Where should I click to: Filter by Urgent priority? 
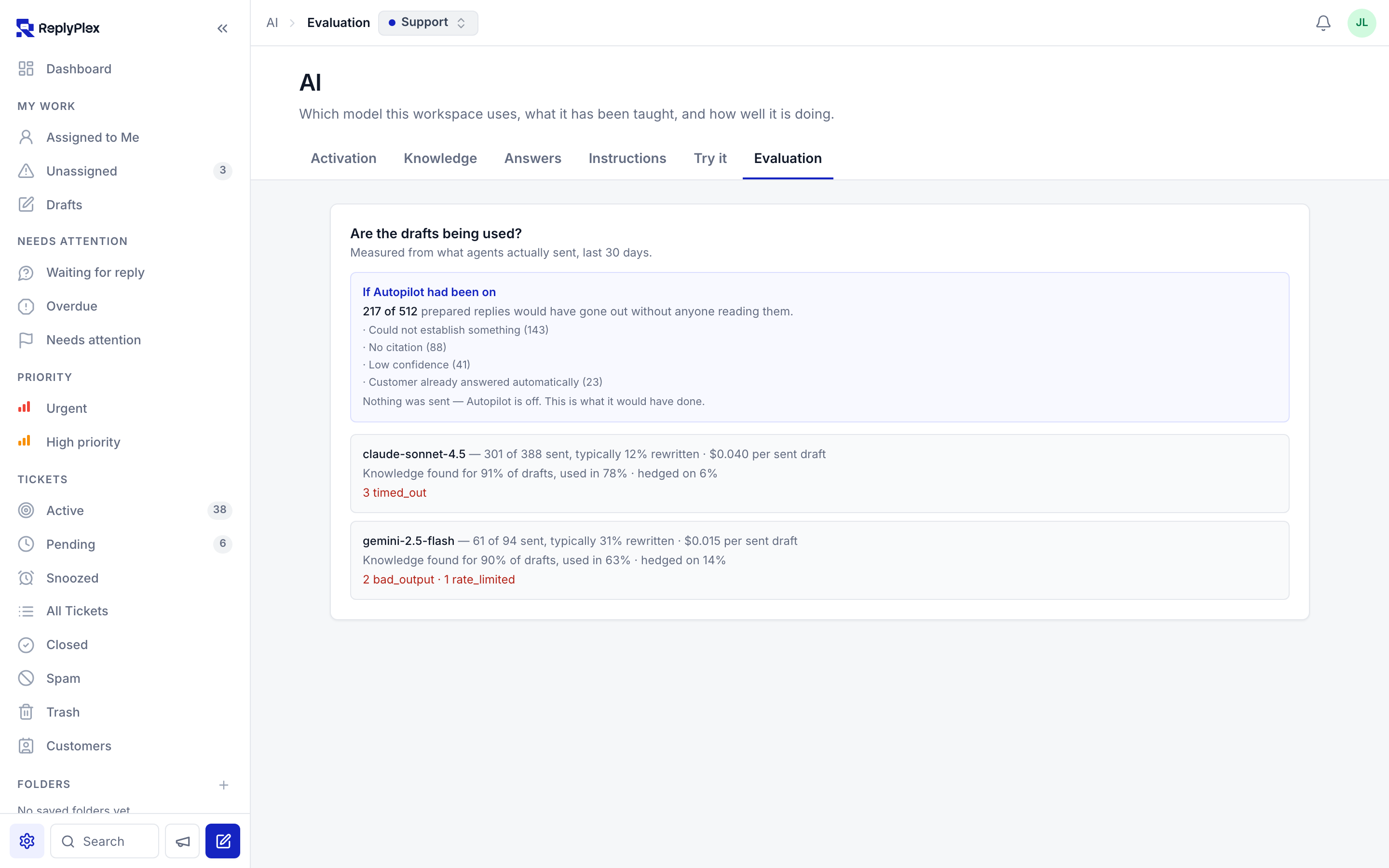pos(125,408)
